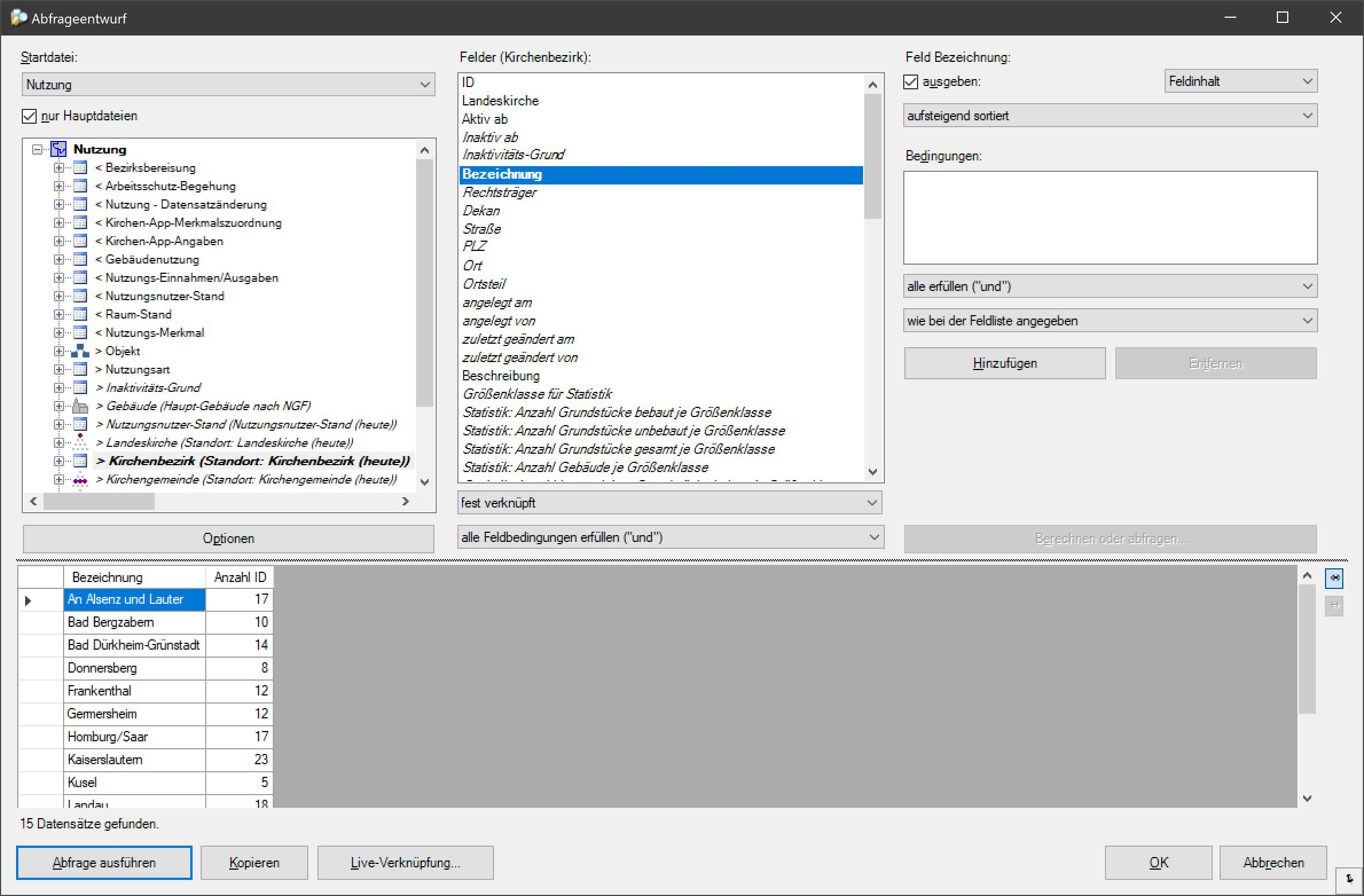
Task: Toggle the 'ausgeben' checkbox
Action: (911, 82)
